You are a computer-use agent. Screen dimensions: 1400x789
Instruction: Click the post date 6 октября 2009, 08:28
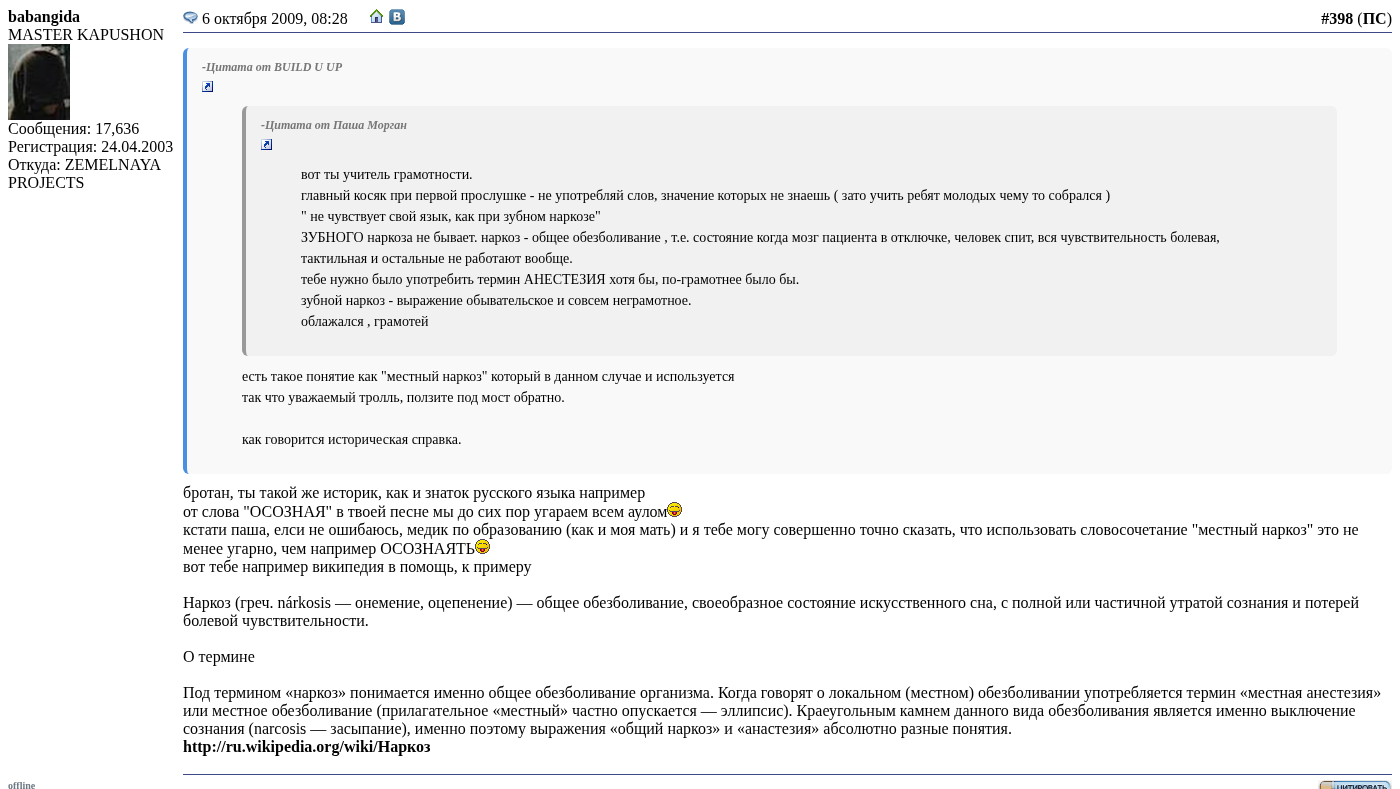pyautogui.click(x=275, y=19)
